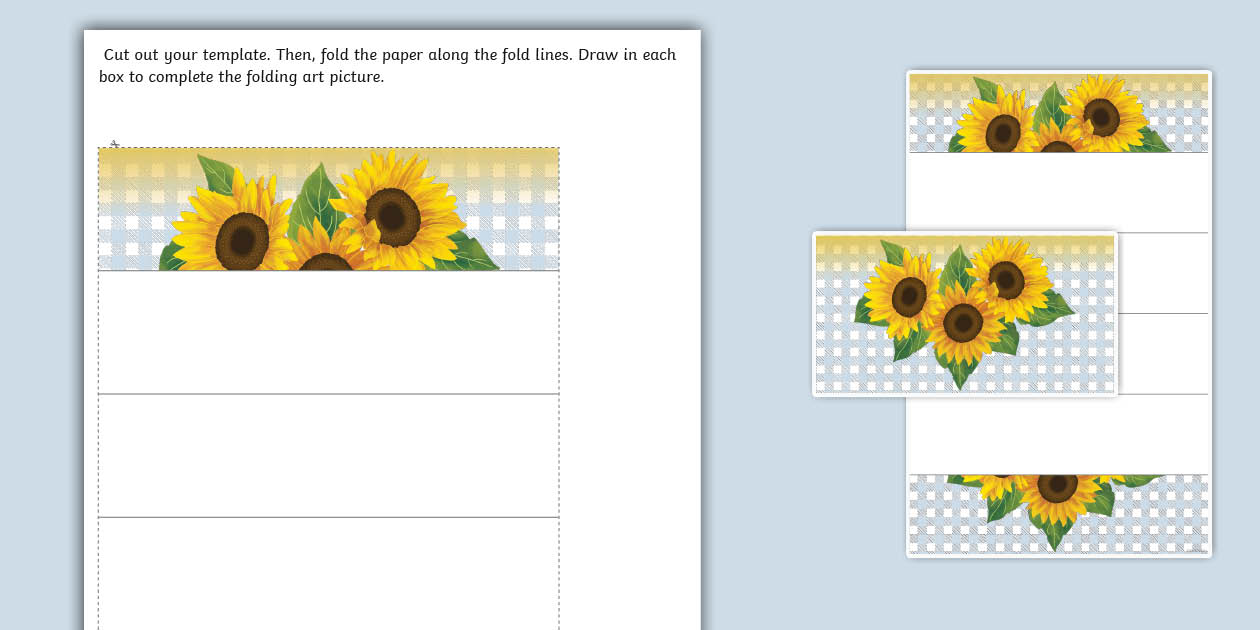Open the folded sunflower card preview
Screen dimensions: 1260x630
pyautogui.click(x=965, y=314)
